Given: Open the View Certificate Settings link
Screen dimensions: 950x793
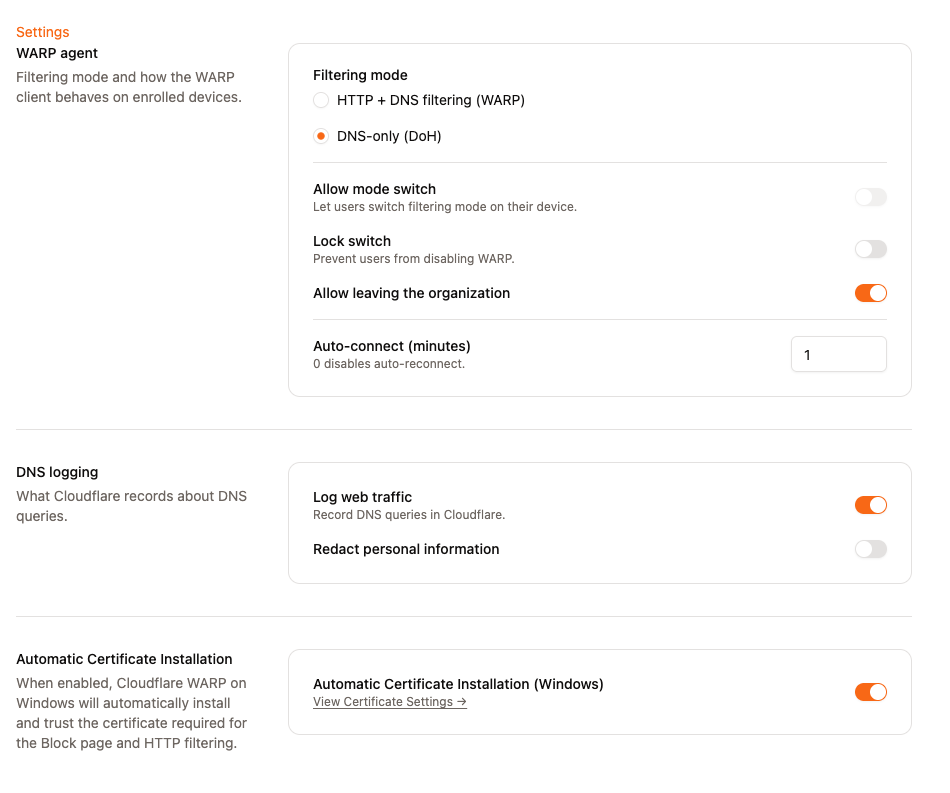Looking at the screenshot, I should pyautogui.click(x=390, y=702).
